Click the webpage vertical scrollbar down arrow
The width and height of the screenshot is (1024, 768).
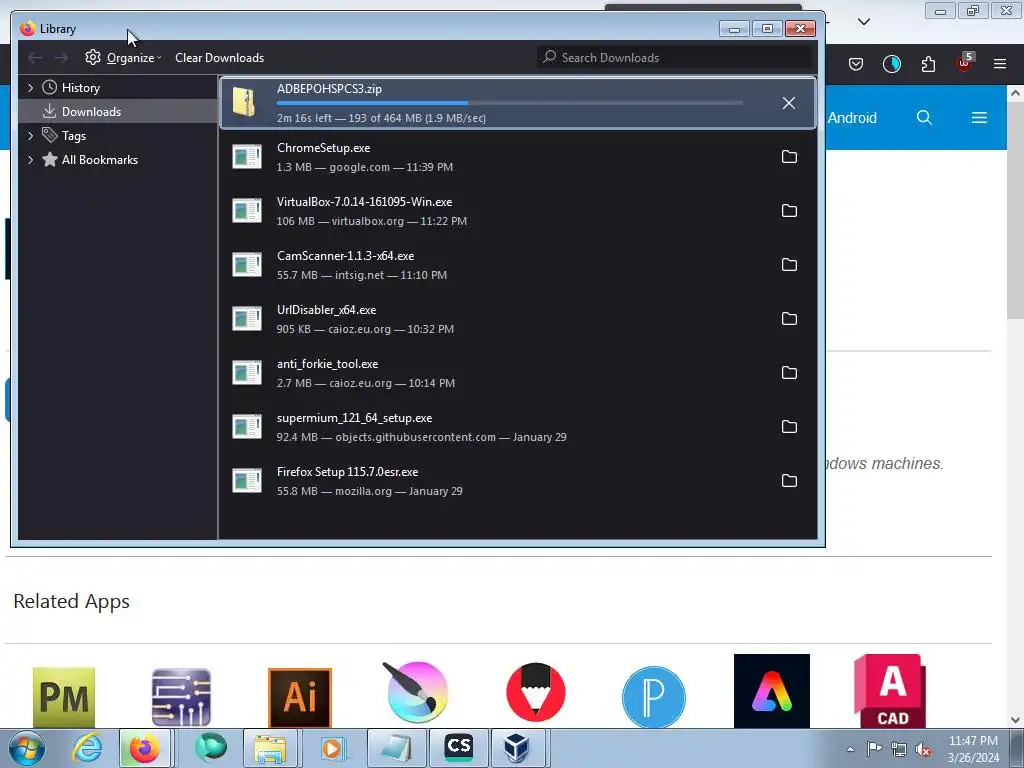pyautogui.click(x=1016, y=720)
